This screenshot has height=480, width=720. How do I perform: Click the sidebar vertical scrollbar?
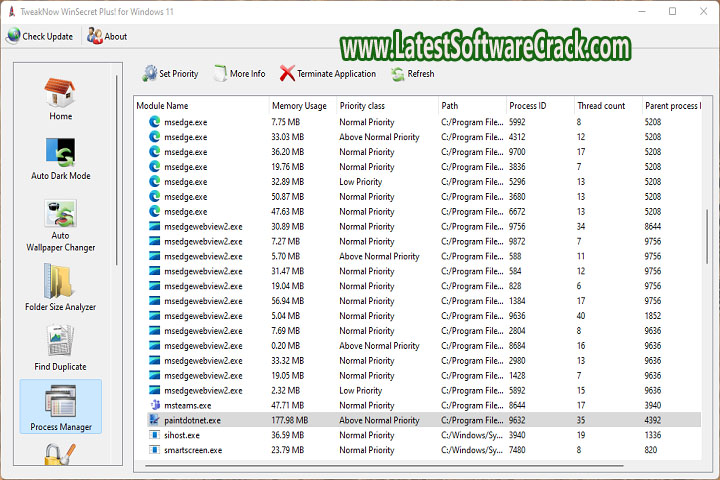(x=117, y=170)
